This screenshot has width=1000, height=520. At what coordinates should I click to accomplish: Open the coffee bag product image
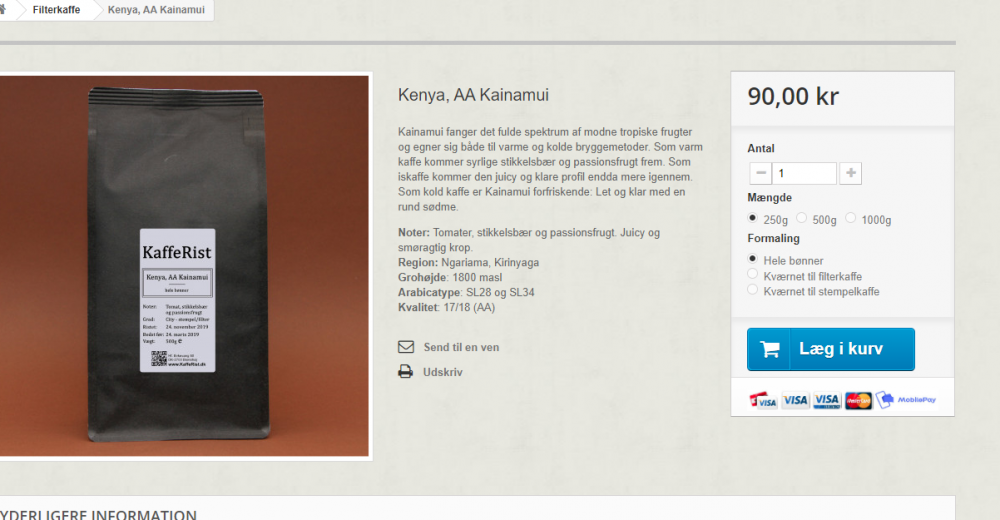tap(184, 266)
